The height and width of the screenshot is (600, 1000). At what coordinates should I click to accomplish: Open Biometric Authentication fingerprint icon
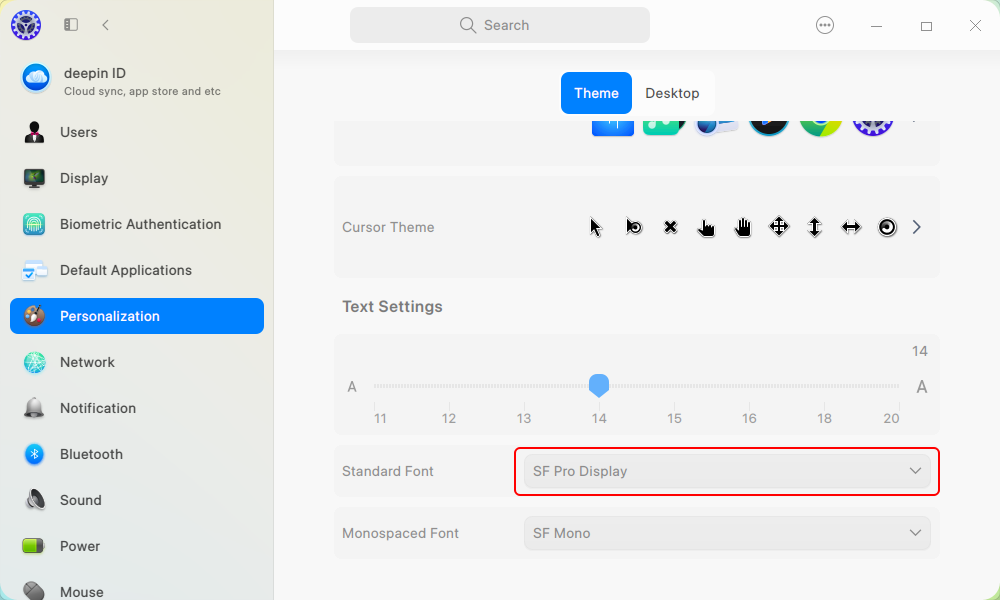pyautogui.click(x=34, y=224)
